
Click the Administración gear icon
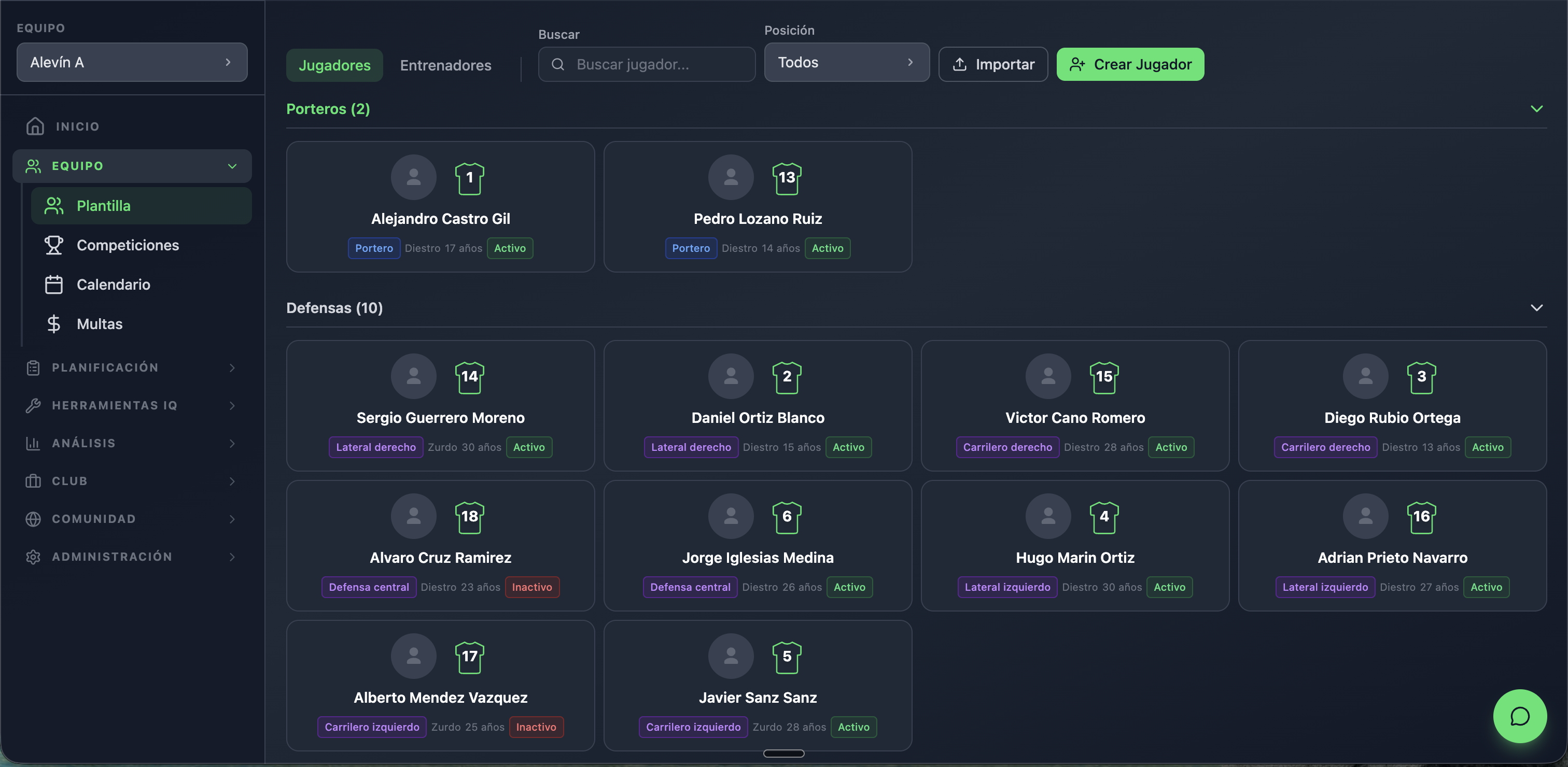click(34, 557)
